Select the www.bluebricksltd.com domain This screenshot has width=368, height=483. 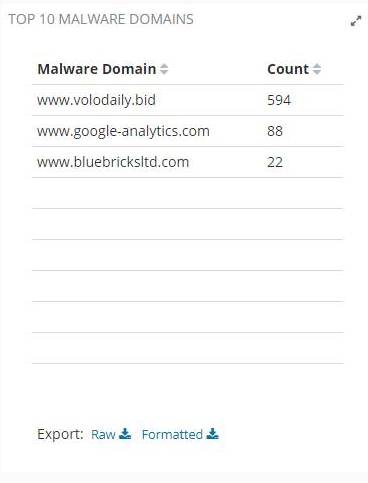[x=113, y=162]
